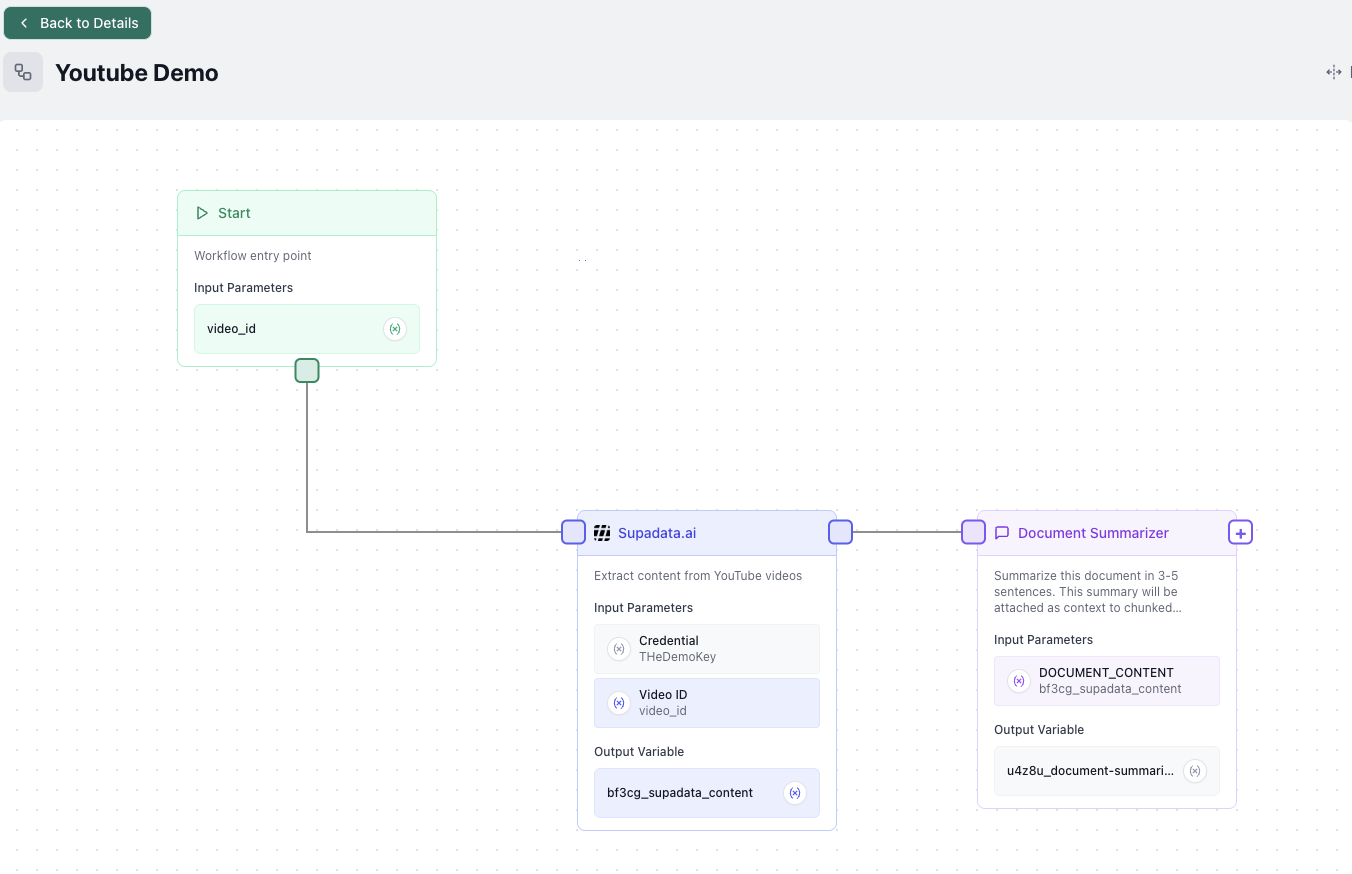Click the video_id variable icon in Start node
The width and height of the screenshot is (1352, 874).
(x=395, y=329)
